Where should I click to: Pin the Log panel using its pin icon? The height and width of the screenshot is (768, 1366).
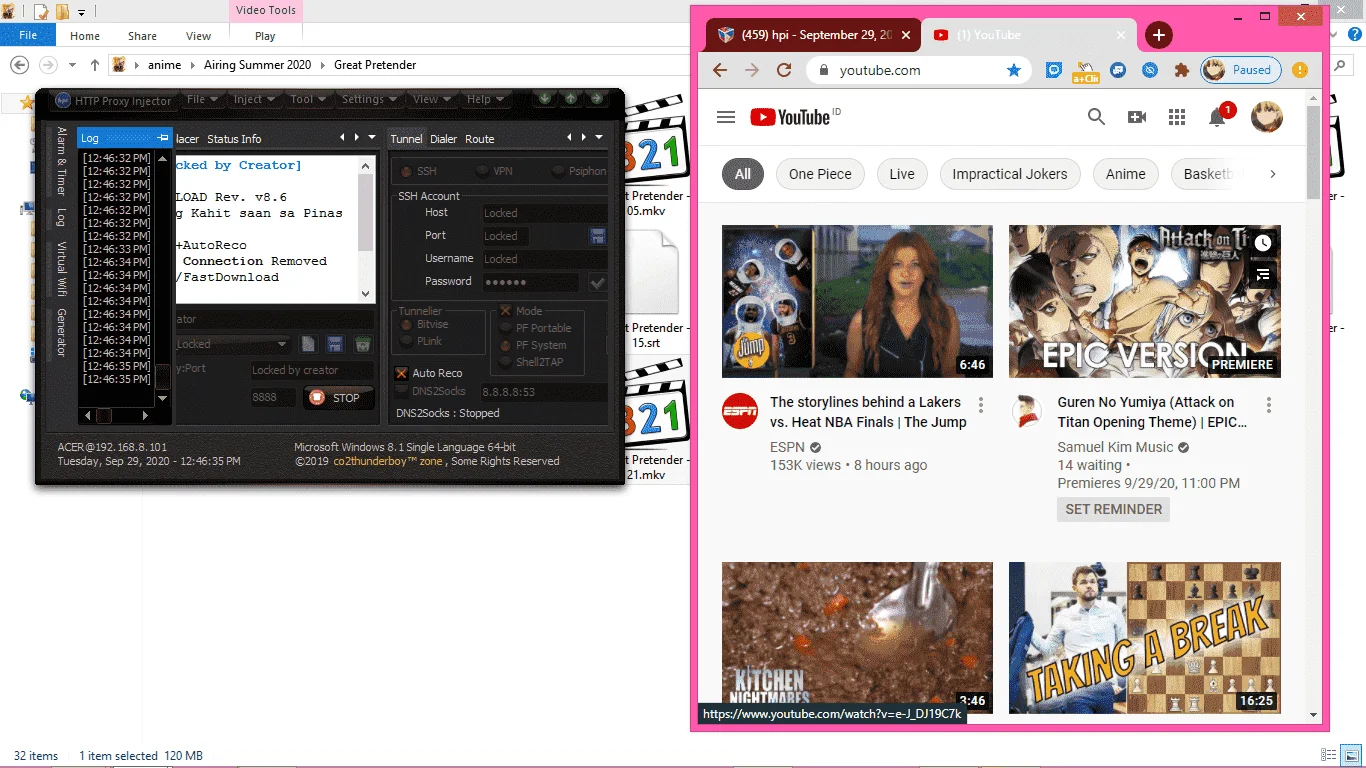click(164, 138)
